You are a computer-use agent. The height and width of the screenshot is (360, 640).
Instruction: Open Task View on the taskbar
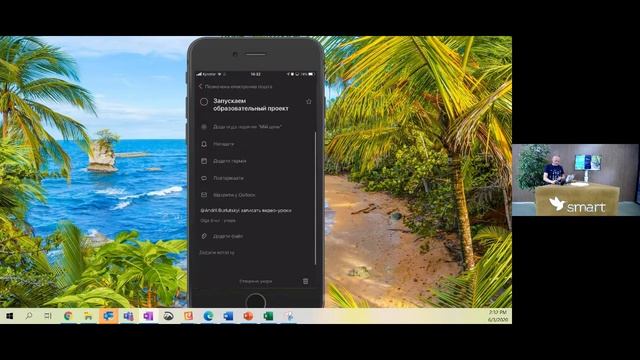[x=48, y=316]
